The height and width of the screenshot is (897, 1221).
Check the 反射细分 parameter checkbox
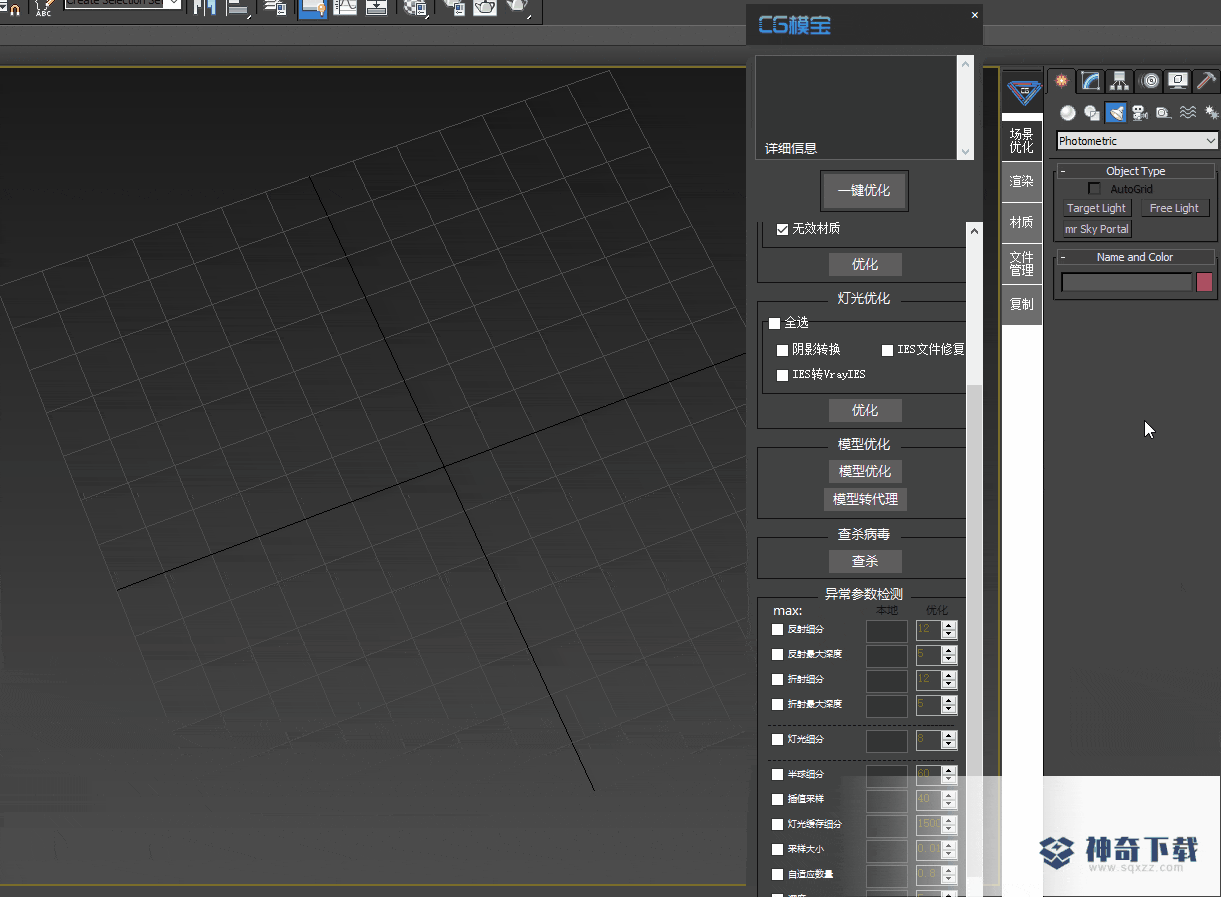point(778,629)
